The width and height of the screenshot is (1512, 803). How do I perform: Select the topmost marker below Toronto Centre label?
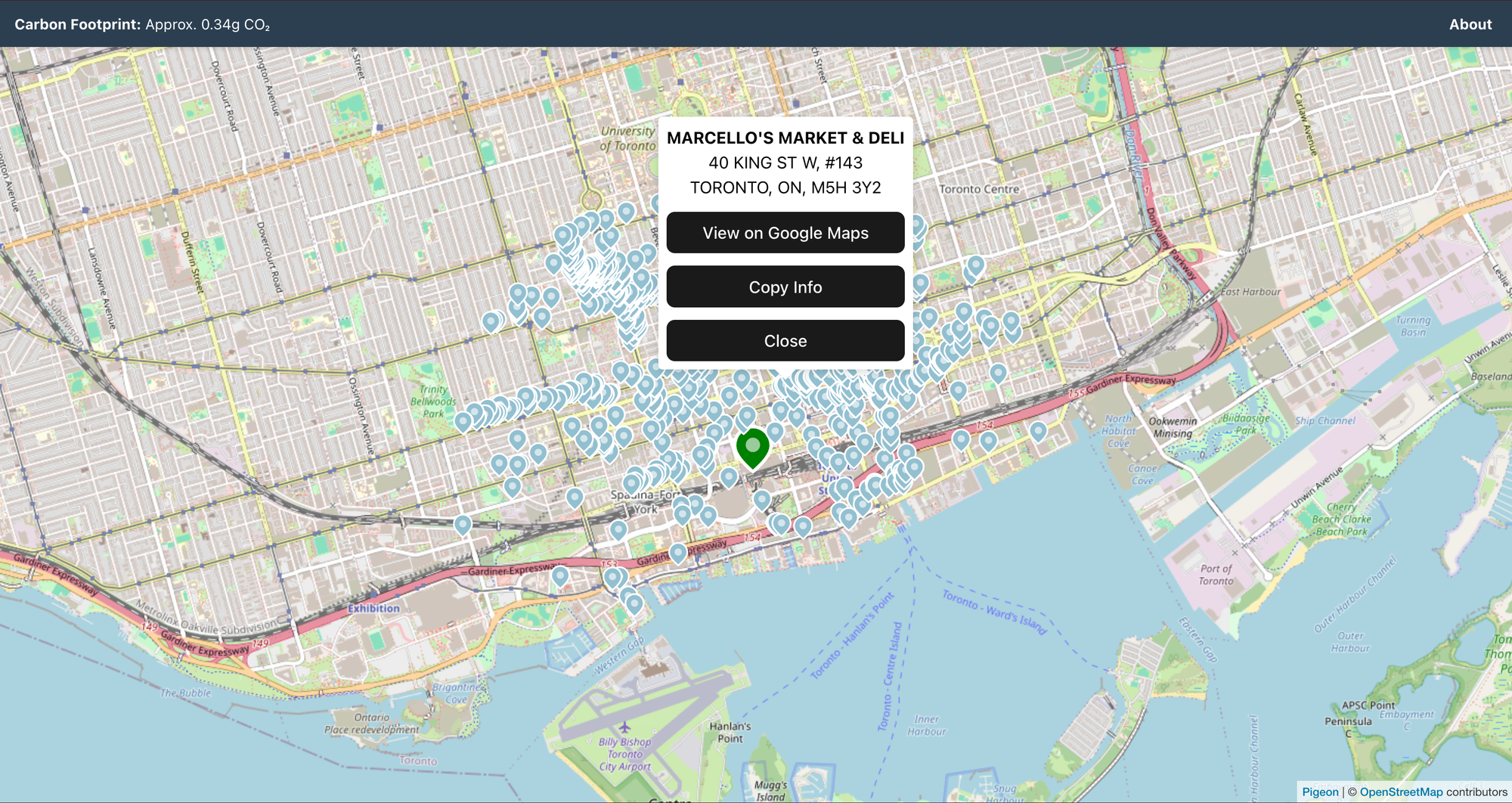pos(976,265)
